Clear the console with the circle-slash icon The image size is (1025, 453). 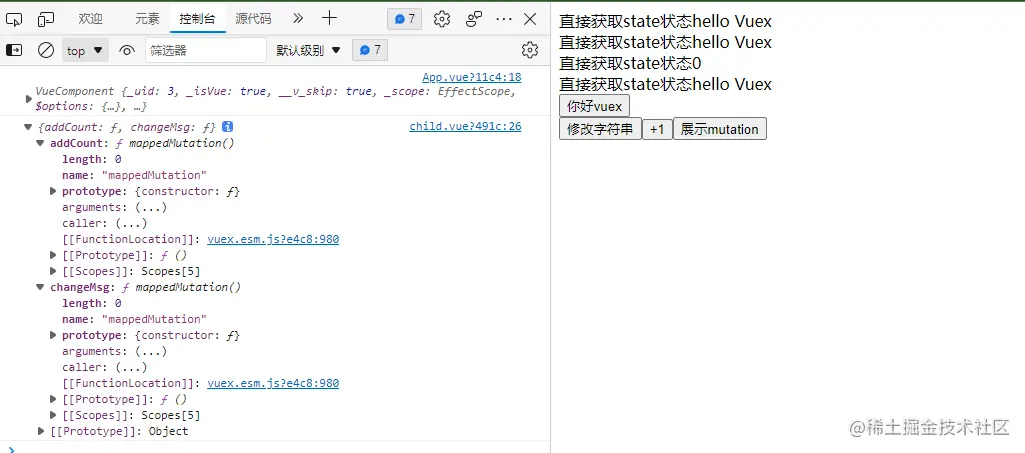[x=46, y=50]
